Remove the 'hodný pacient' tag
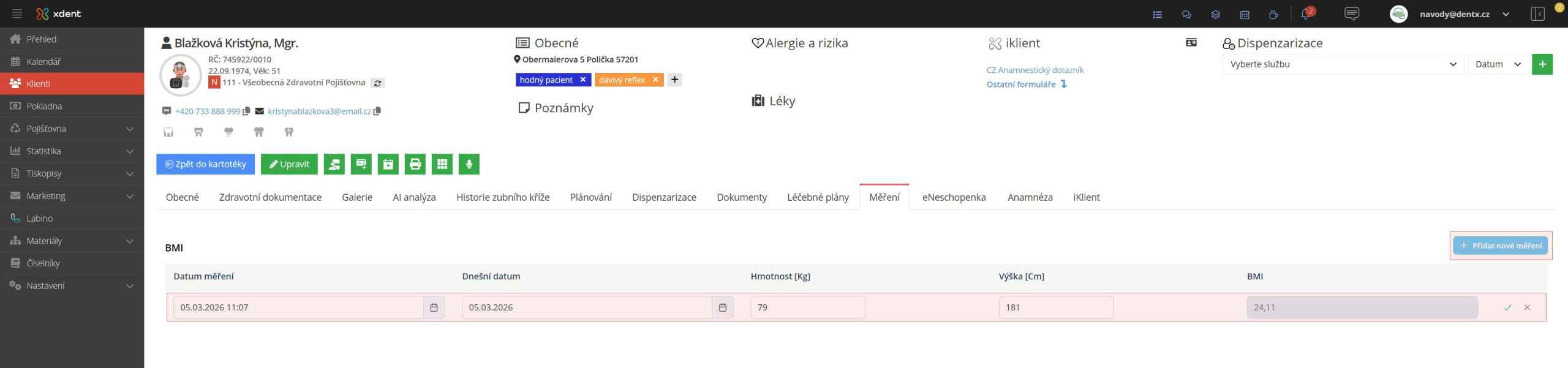This screenshot has width=1568, height=368. [x=582, y=80]
